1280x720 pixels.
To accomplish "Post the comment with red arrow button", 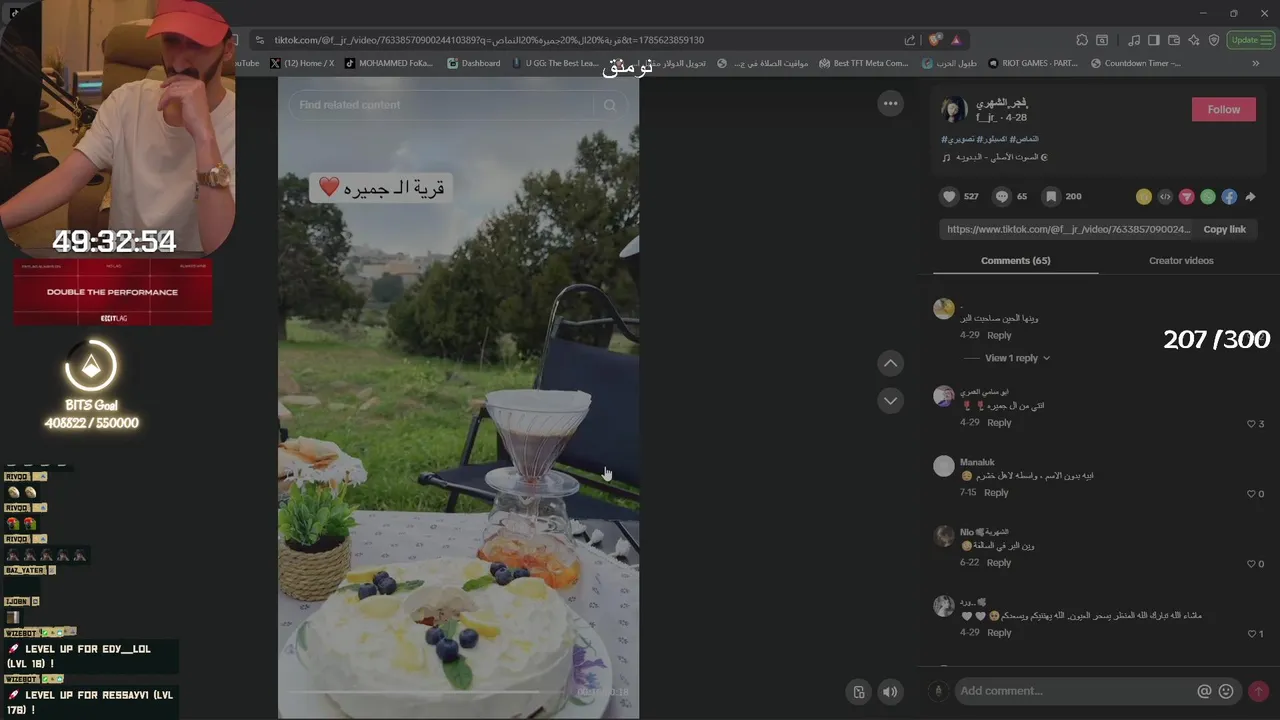I will pos(1258,691).
